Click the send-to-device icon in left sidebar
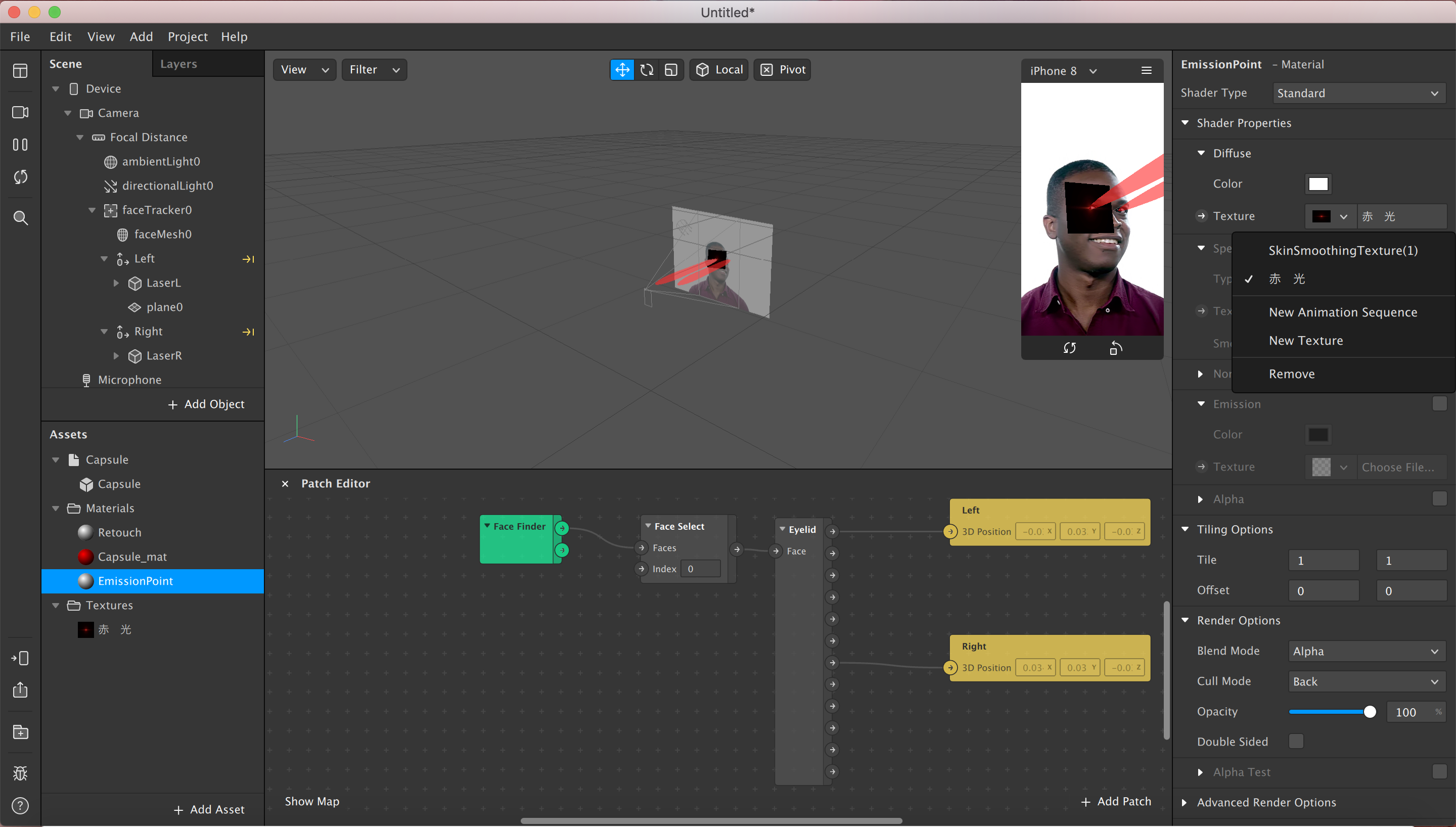 coord(20,658)
